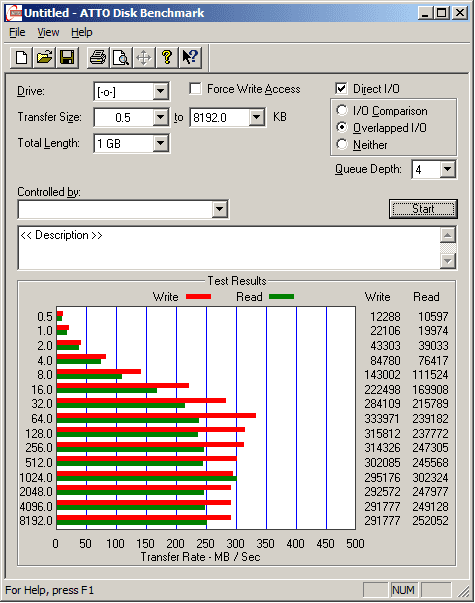Click the Transfer Rate - MB / Sec axis label
Viewport: 475px width, 603px height.
200,557
